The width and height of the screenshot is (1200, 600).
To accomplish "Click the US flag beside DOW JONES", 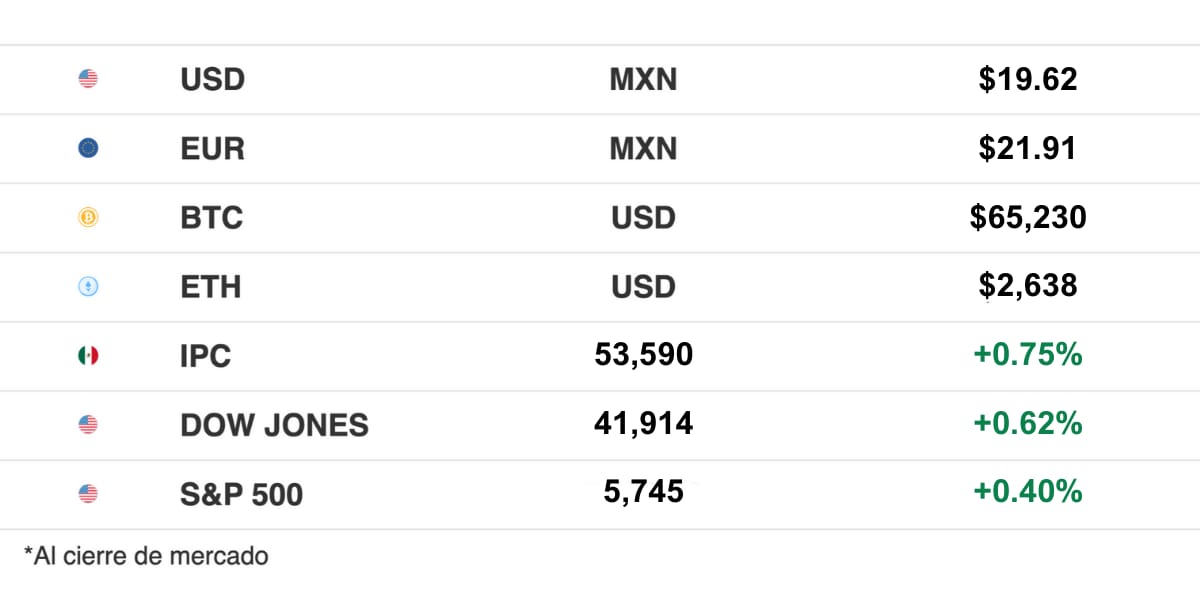I will point(88,425).
